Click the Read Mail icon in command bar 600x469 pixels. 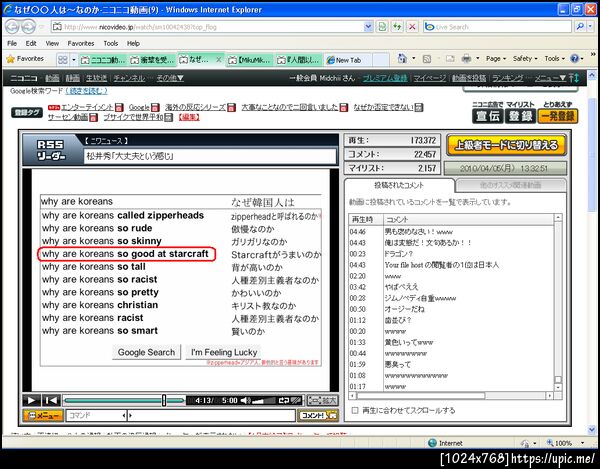point(450,59)
